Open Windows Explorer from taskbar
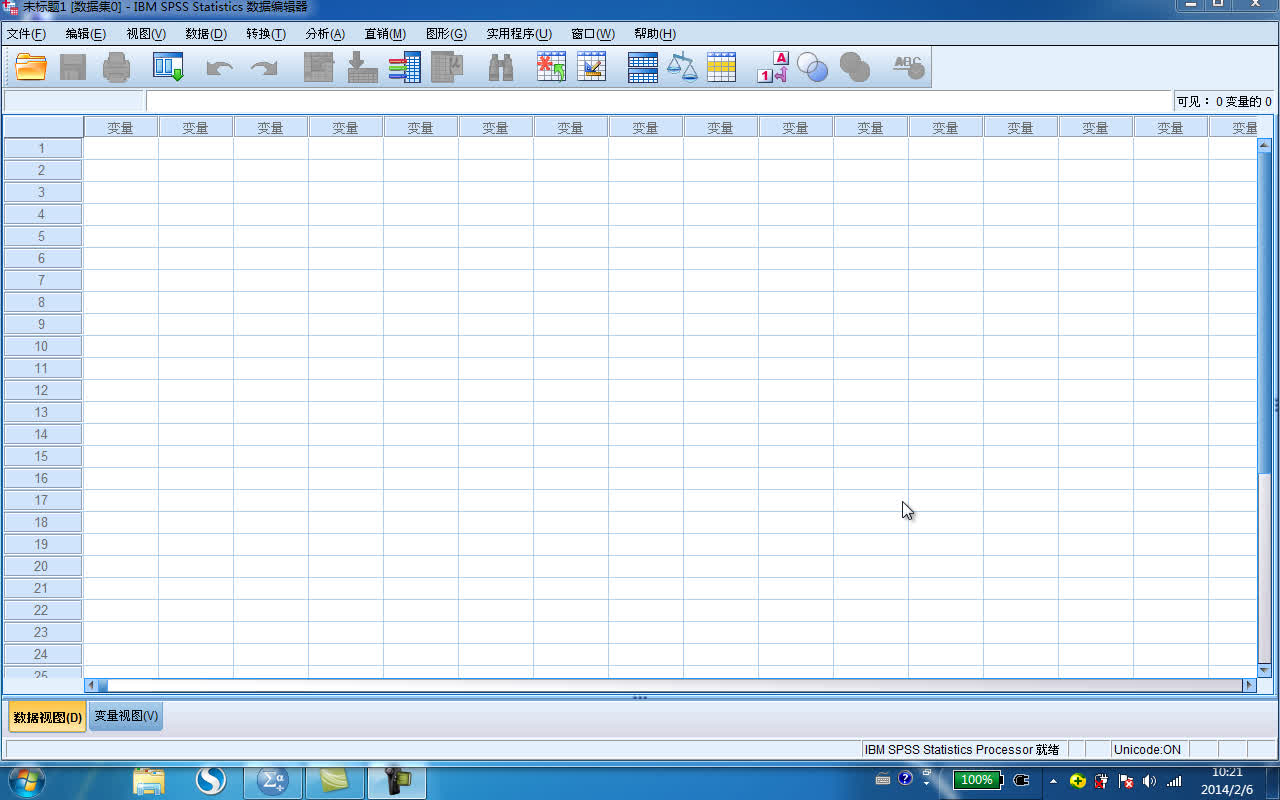The image size is (1280, 800). click(x=149, y=781)
